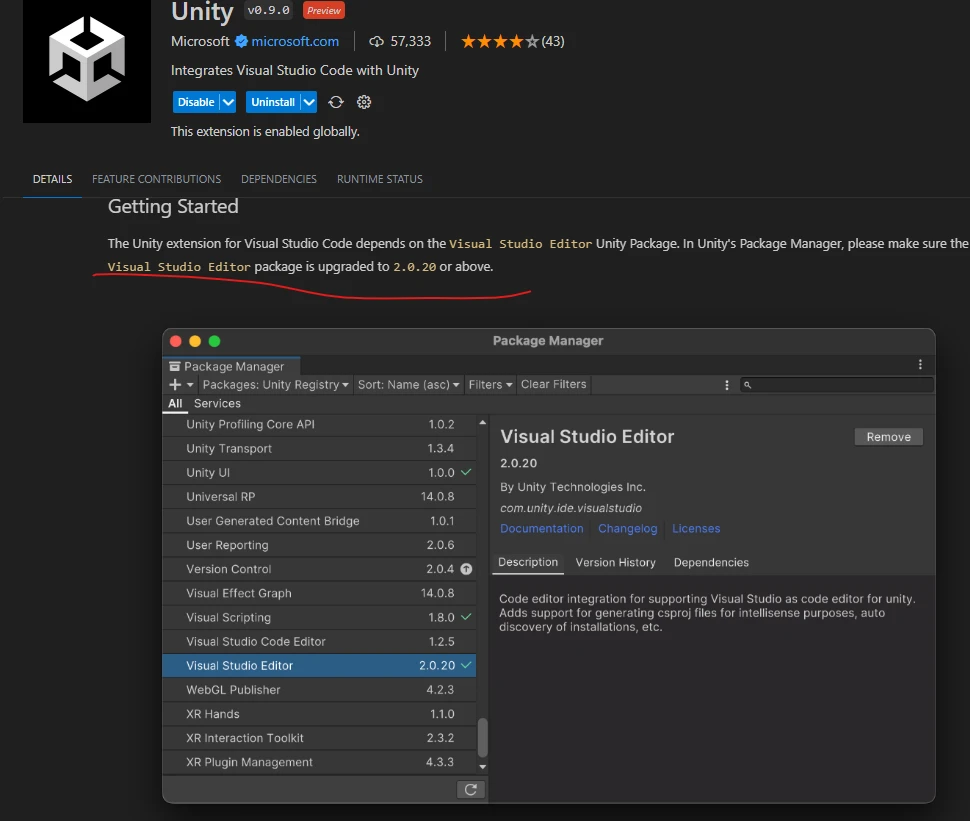Click the star rating icons
Viewport: 970px width, 821px height.
pyautogui.click(x=499, y=41)
